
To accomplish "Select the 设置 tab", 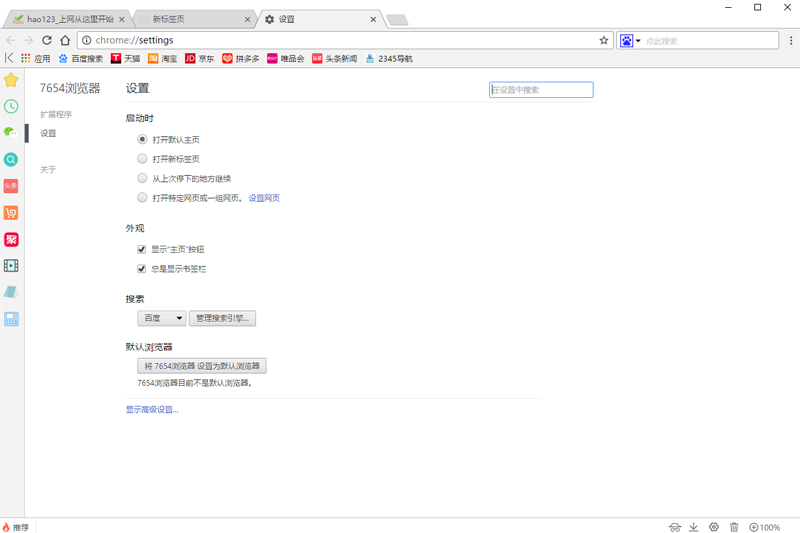I will click(x=319, y=19).
